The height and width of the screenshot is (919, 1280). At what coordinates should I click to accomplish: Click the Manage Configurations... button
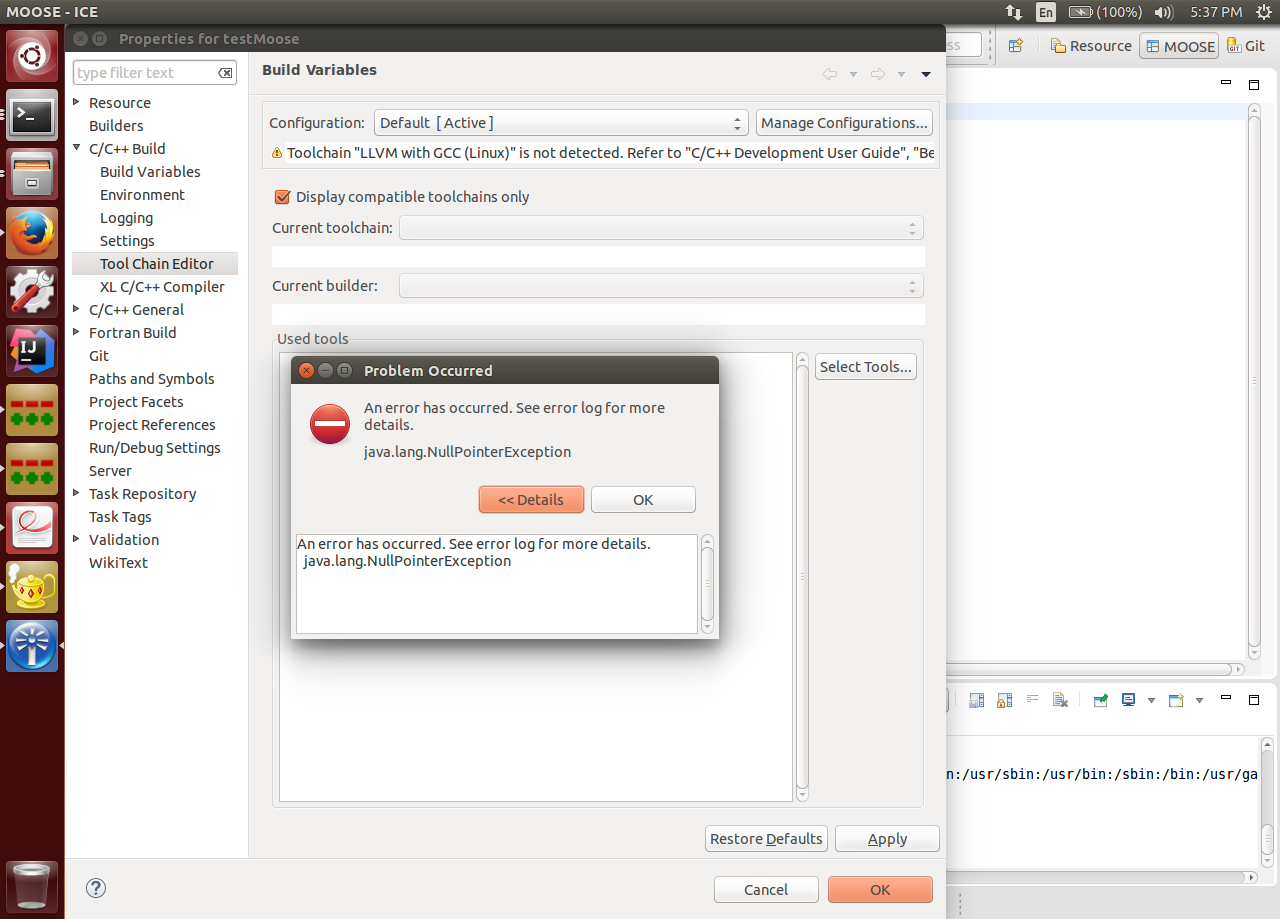click(x=844, y=123)
